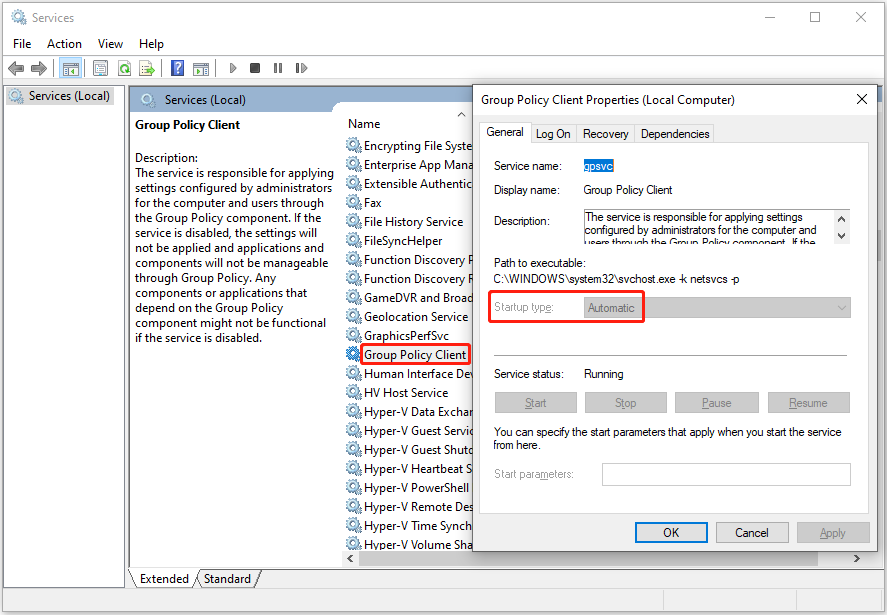The height and width of the screenshot is (615, 887).
Task: Click the Restart Service toolbar icon
Action: tap(301, 68)
